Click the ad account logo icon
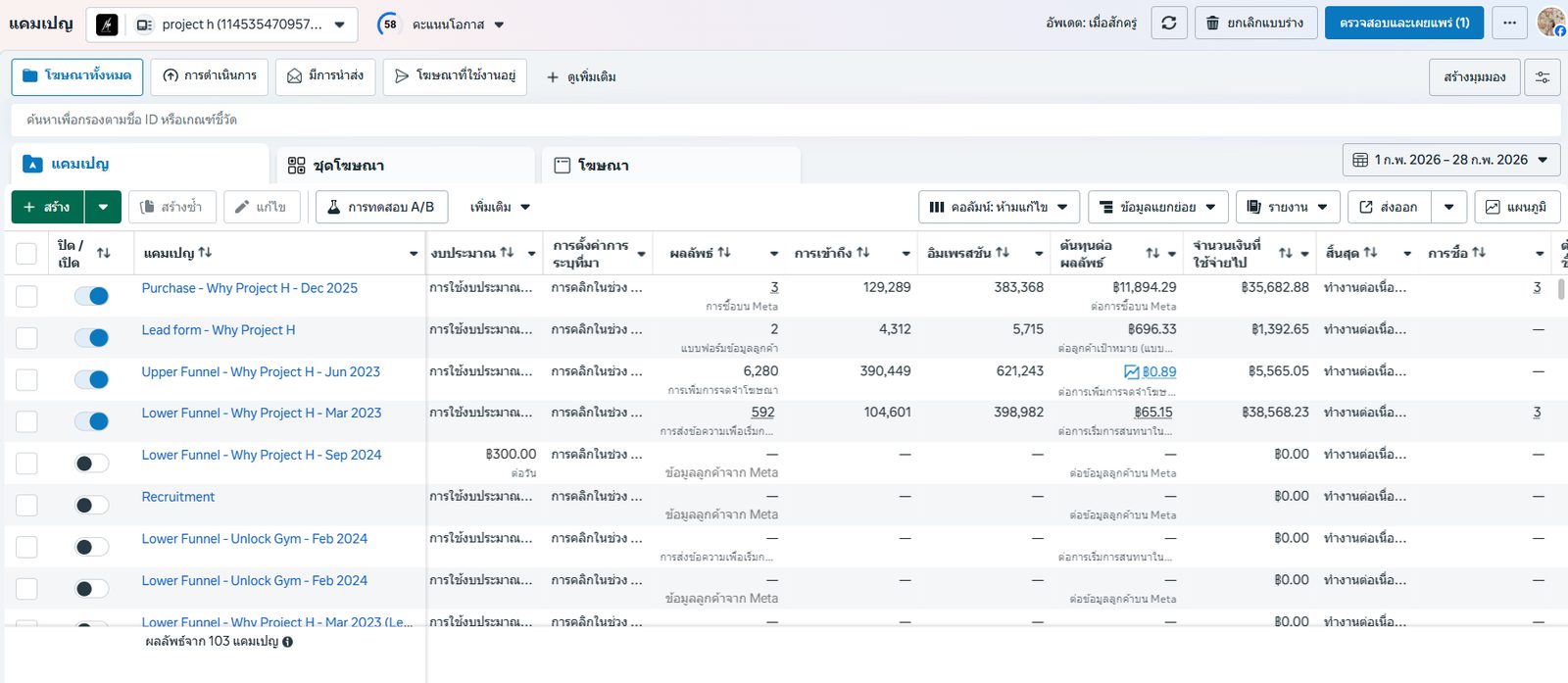The width and height of the screenshot is (1568, 683). (107, 24)
